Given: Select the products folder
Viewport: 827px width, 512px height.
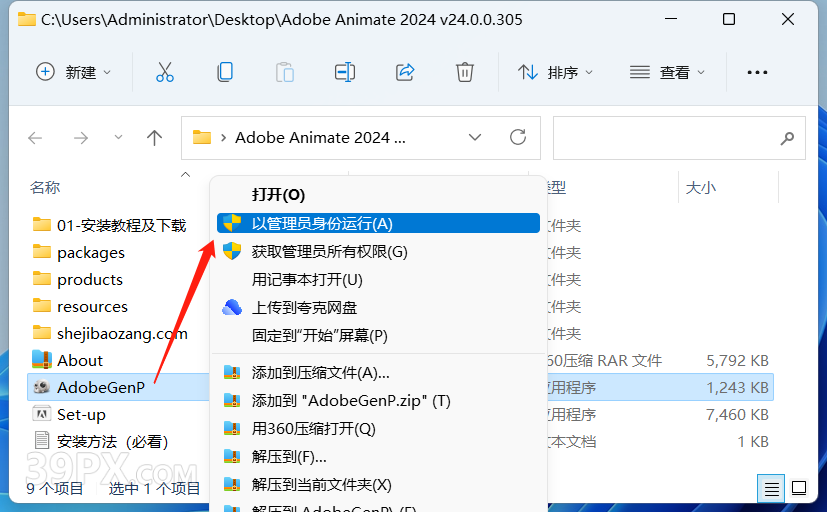Looking at the screenshot, I should 90,280.
